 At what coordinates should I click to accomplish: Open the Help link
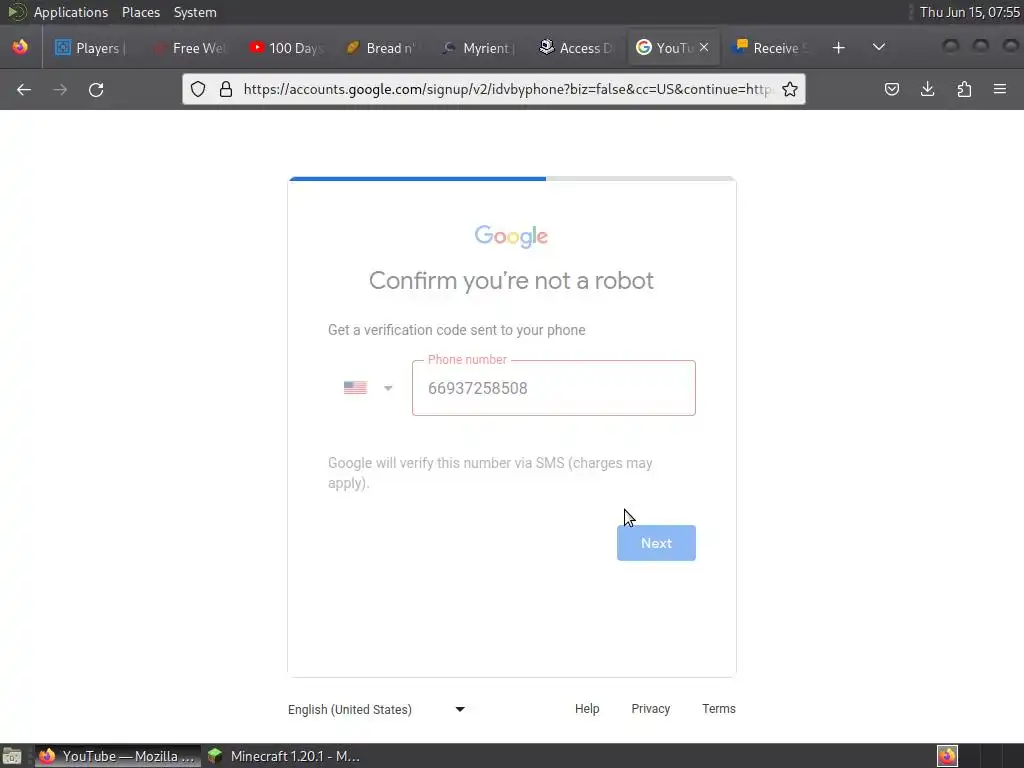click(x=586, y=709)
